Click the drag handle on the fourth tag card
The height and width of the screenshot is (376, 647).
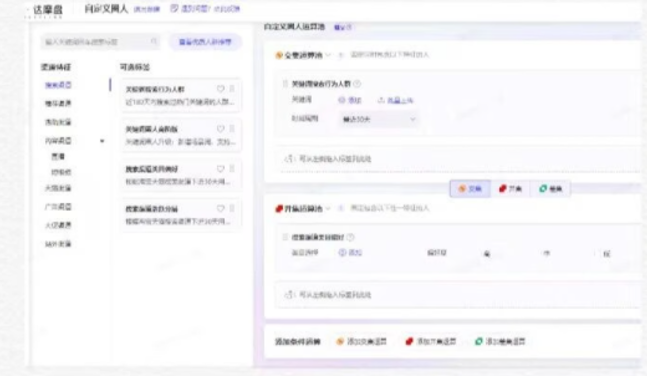click(232, 208)
